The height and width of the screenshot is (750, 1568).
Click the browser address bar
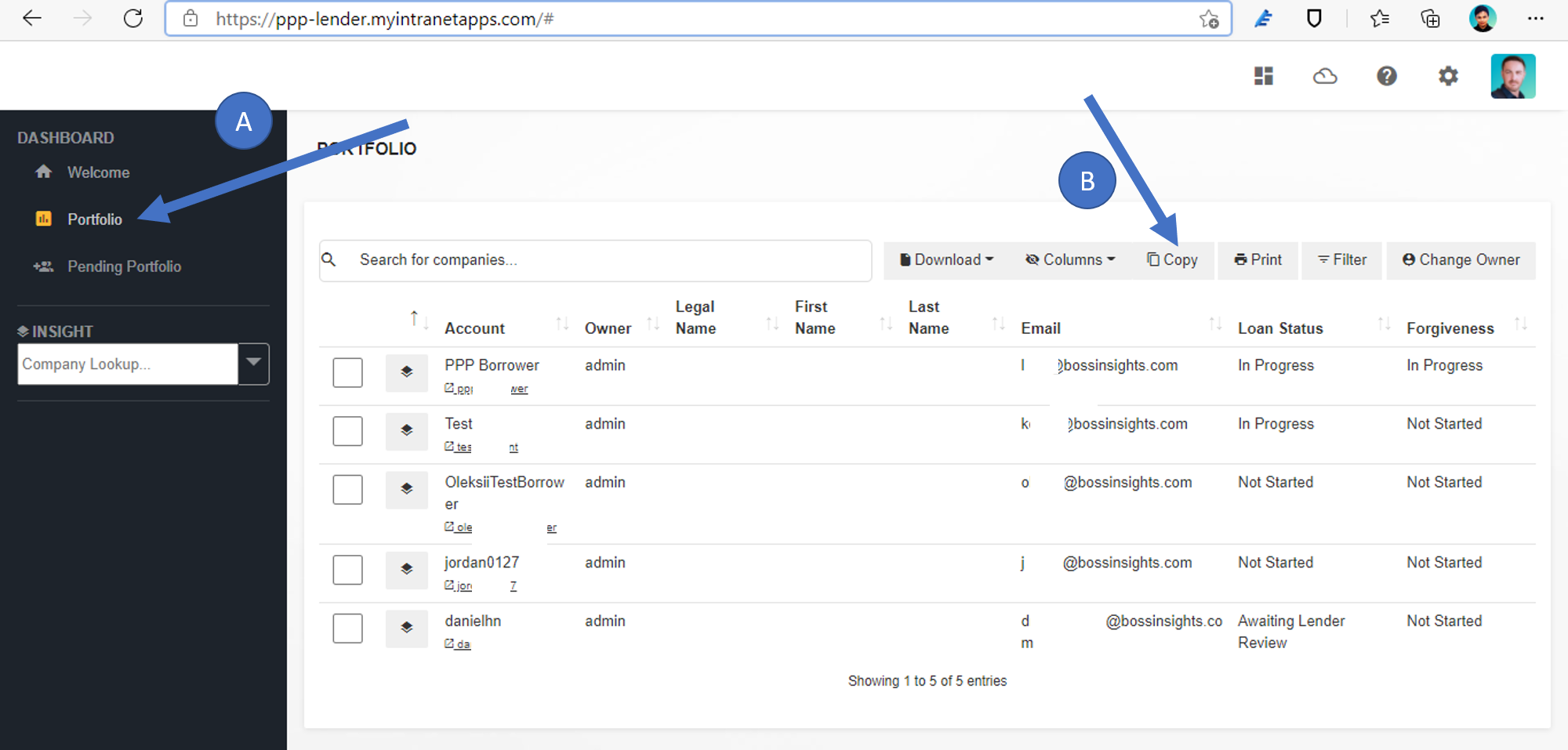click(x=698, y=19)
